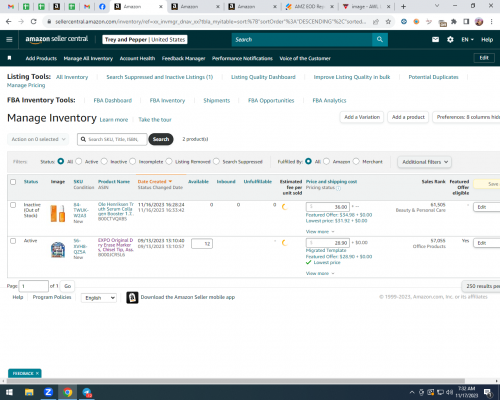Open the English language dropdown in footer
The height and width of the screenshot is (400, 500).
point(99,298)
